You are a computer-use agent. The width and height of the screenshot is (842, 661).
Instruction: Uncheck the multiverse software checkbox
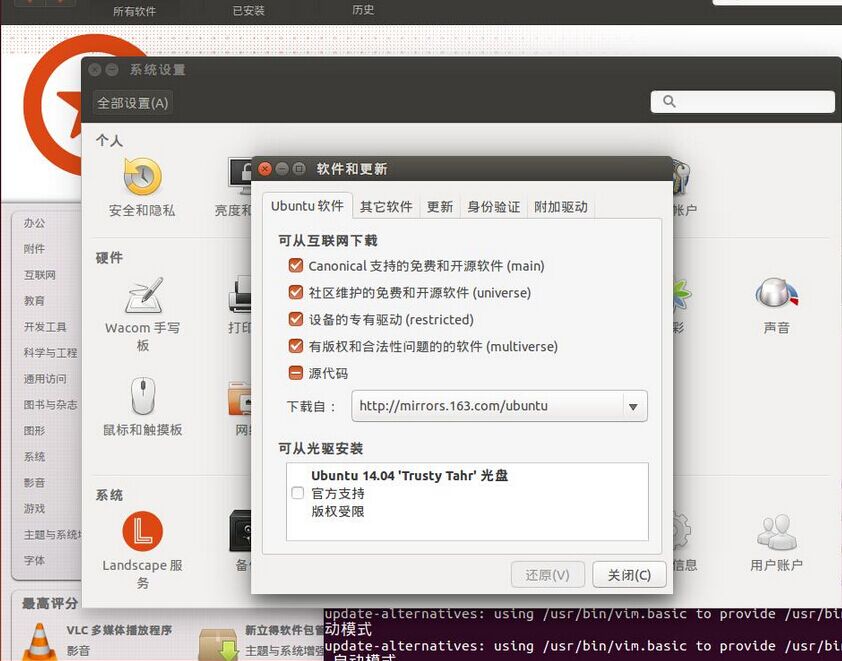pos(296,346)
